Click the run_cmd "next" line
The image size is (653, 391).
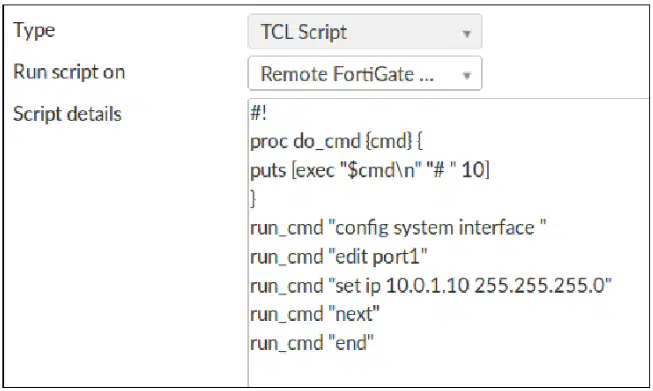click(x=315, y=314)
